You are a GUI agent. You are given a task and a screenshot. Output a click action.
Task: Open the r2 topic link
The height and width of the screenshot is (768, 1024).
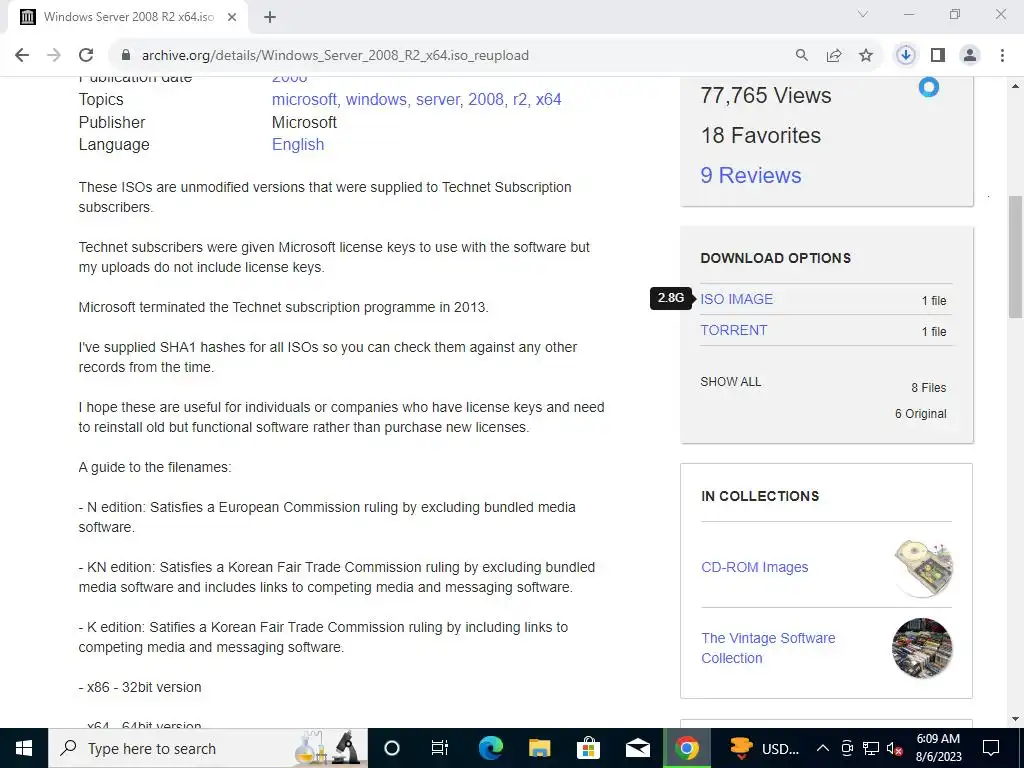point(520,99)
